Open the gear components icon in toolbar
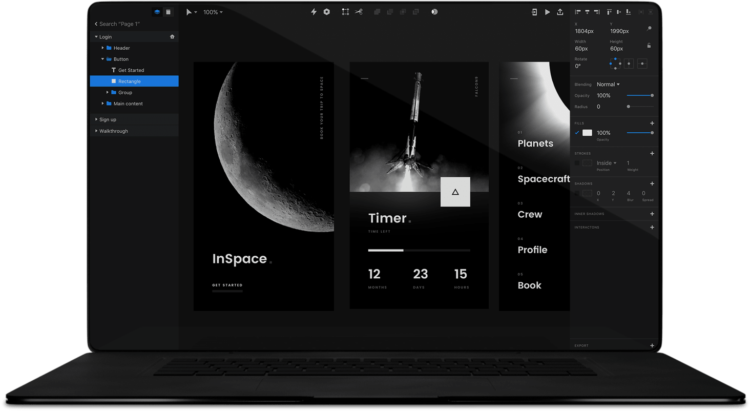The width and height of the screenshot is (750, 411). (x=327, y=12)
